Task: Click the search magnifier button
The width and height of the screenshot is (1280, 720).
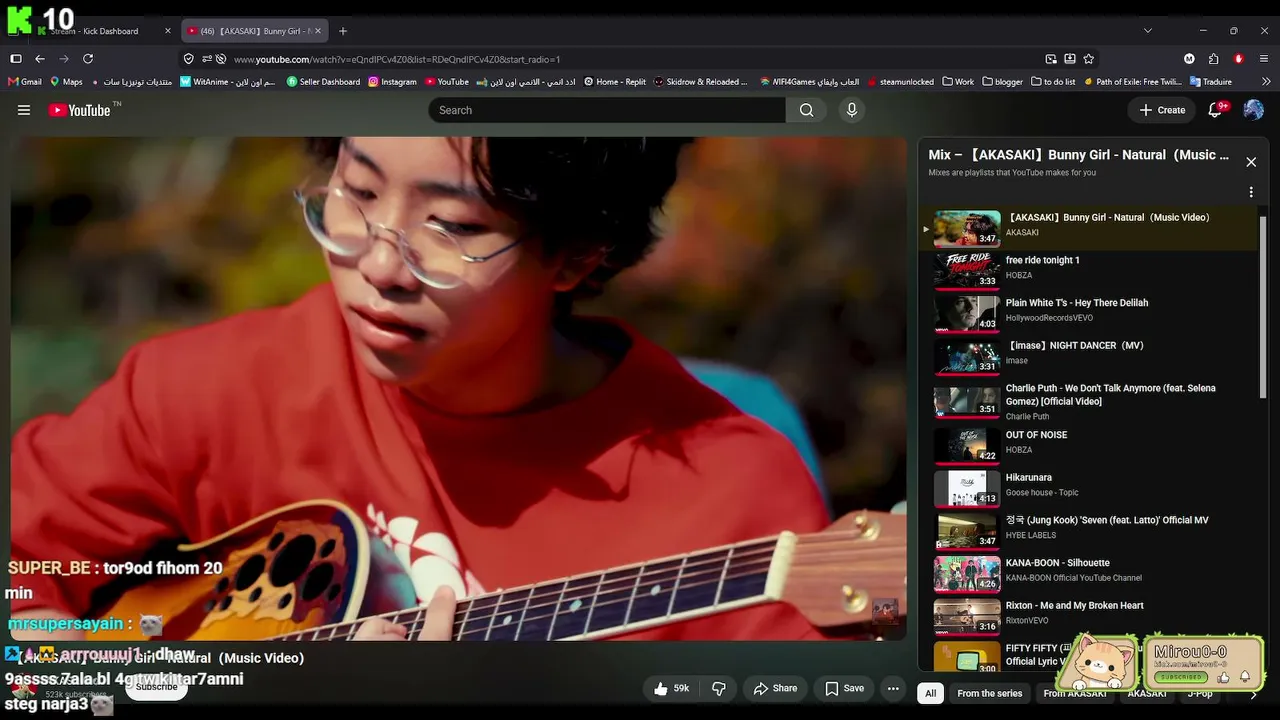Action: point(806,110)
